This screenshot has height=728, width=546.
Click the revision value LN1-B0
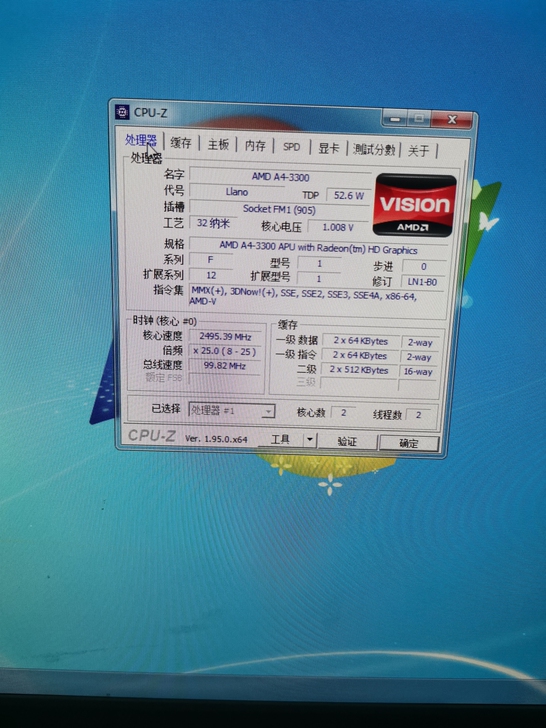click(x=422, y=282)
